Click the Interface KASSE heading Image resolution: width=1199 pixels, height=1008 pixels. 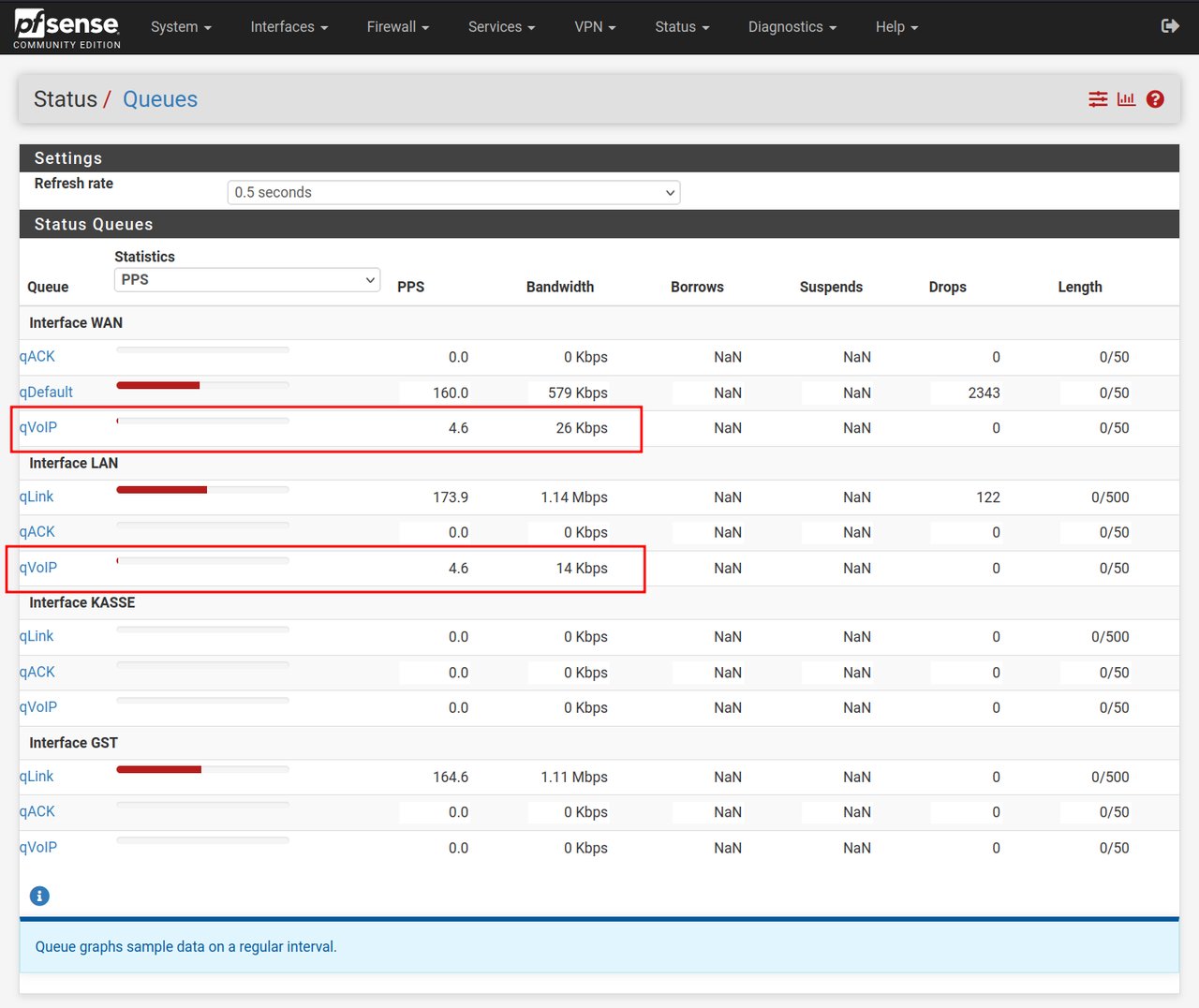tap(82, 602)
